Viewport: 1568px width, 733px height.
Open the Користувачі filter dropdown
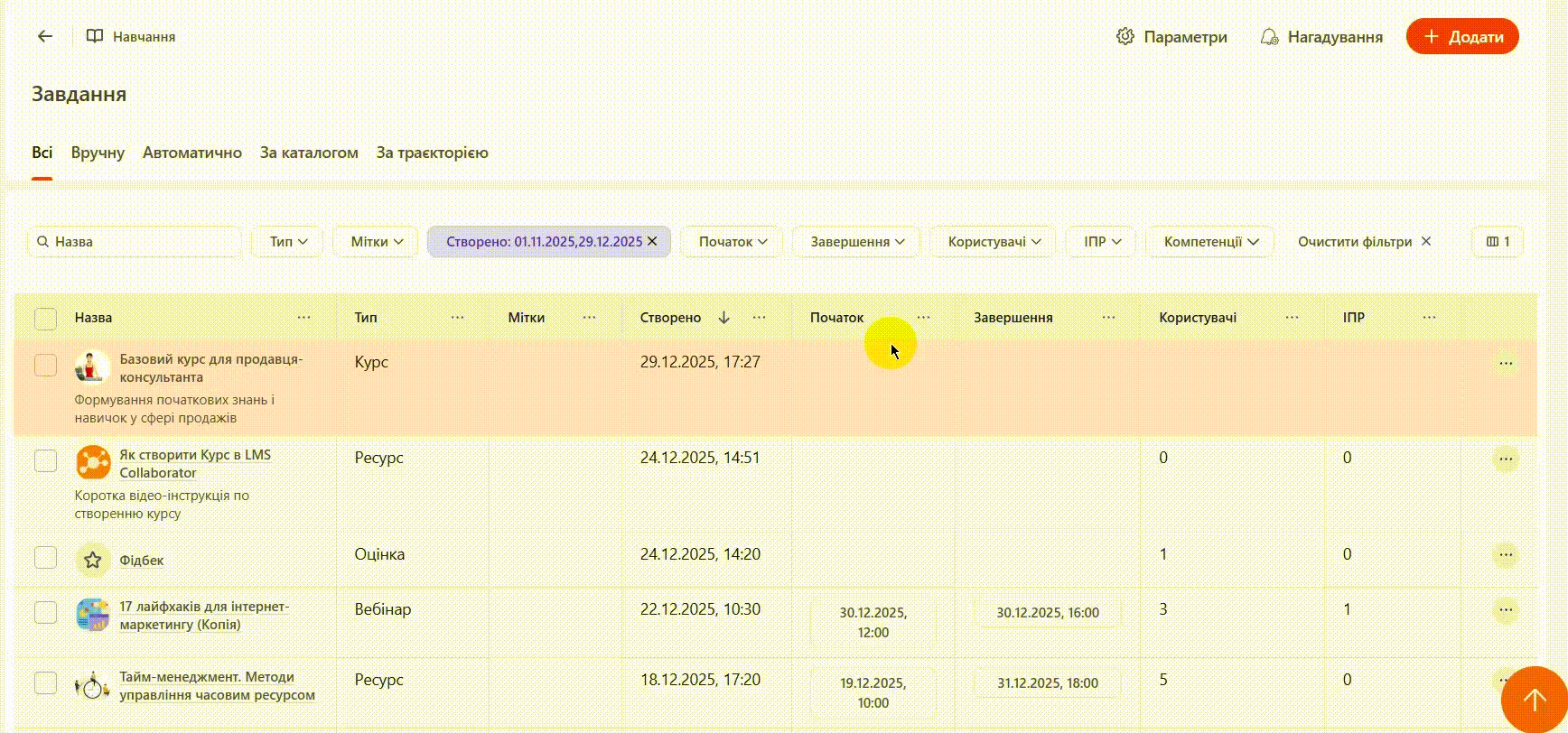click(994, 242)
